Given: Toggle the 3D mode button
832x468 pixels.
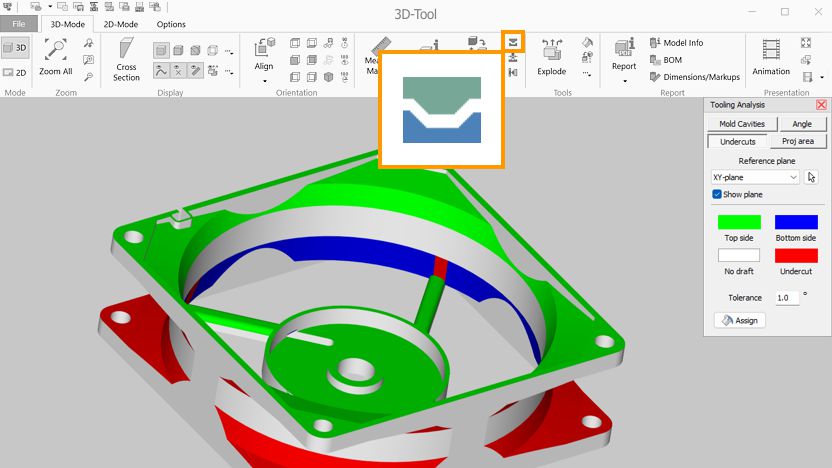Looking at the screenshot, I should tap(15, 47).
